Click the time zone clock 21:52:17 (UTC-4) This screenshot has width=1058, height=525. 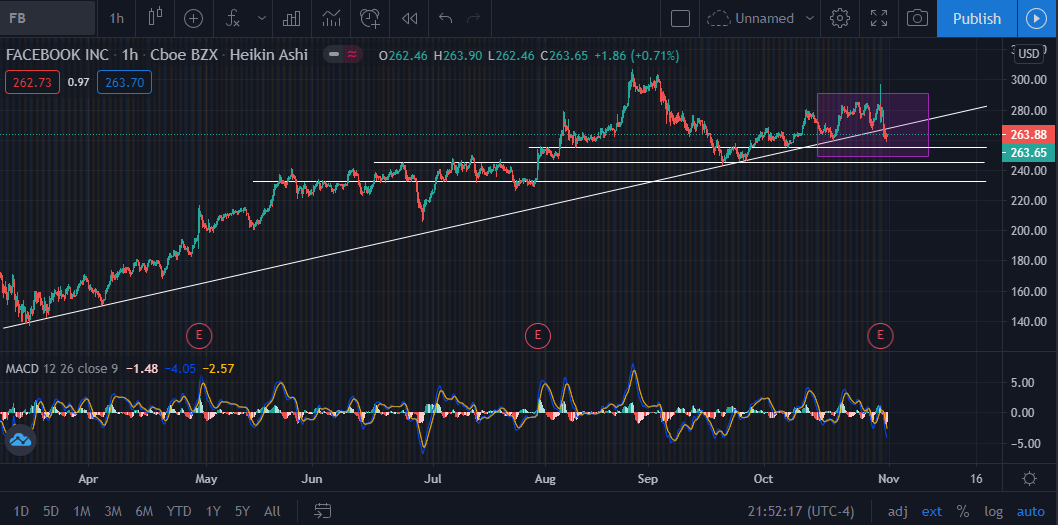point(801,511)
